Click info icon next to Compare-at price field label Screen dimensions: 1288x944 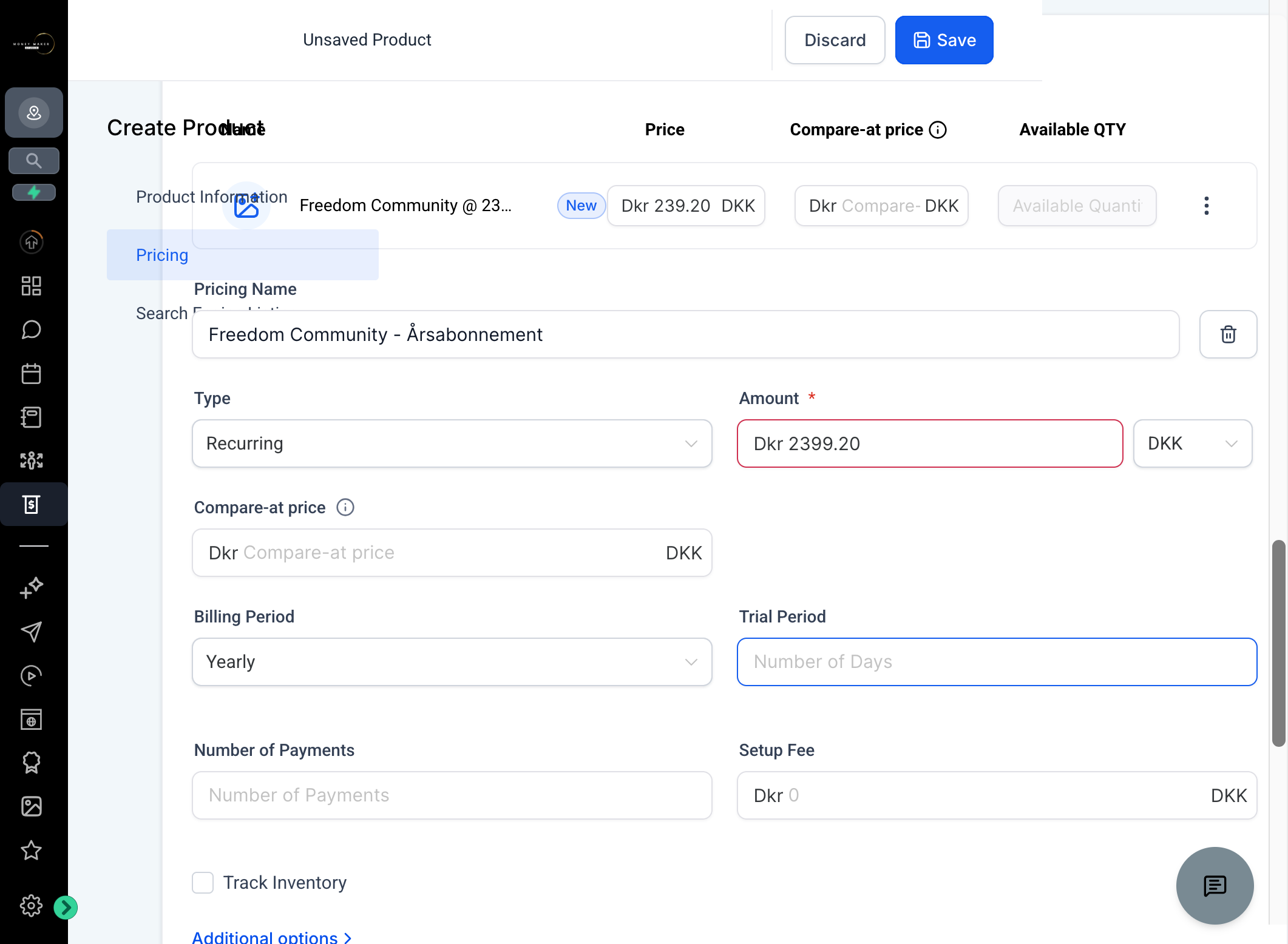[x=345, y=507]
